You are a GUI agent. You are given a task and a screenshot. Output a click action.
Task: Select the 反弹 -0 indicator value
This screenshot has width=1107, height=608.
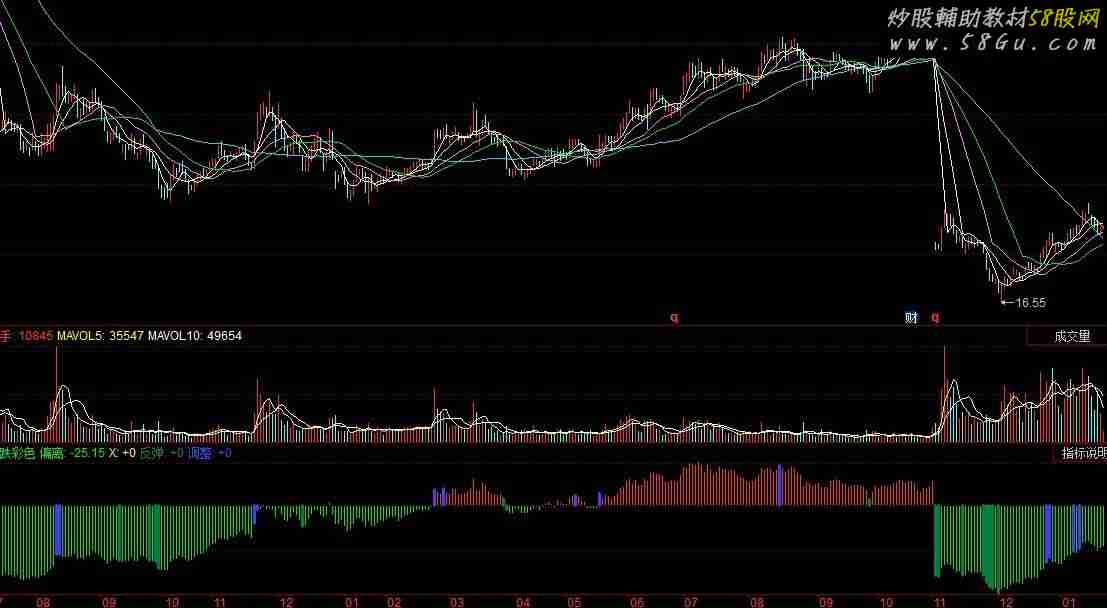[x=162, y=453]
